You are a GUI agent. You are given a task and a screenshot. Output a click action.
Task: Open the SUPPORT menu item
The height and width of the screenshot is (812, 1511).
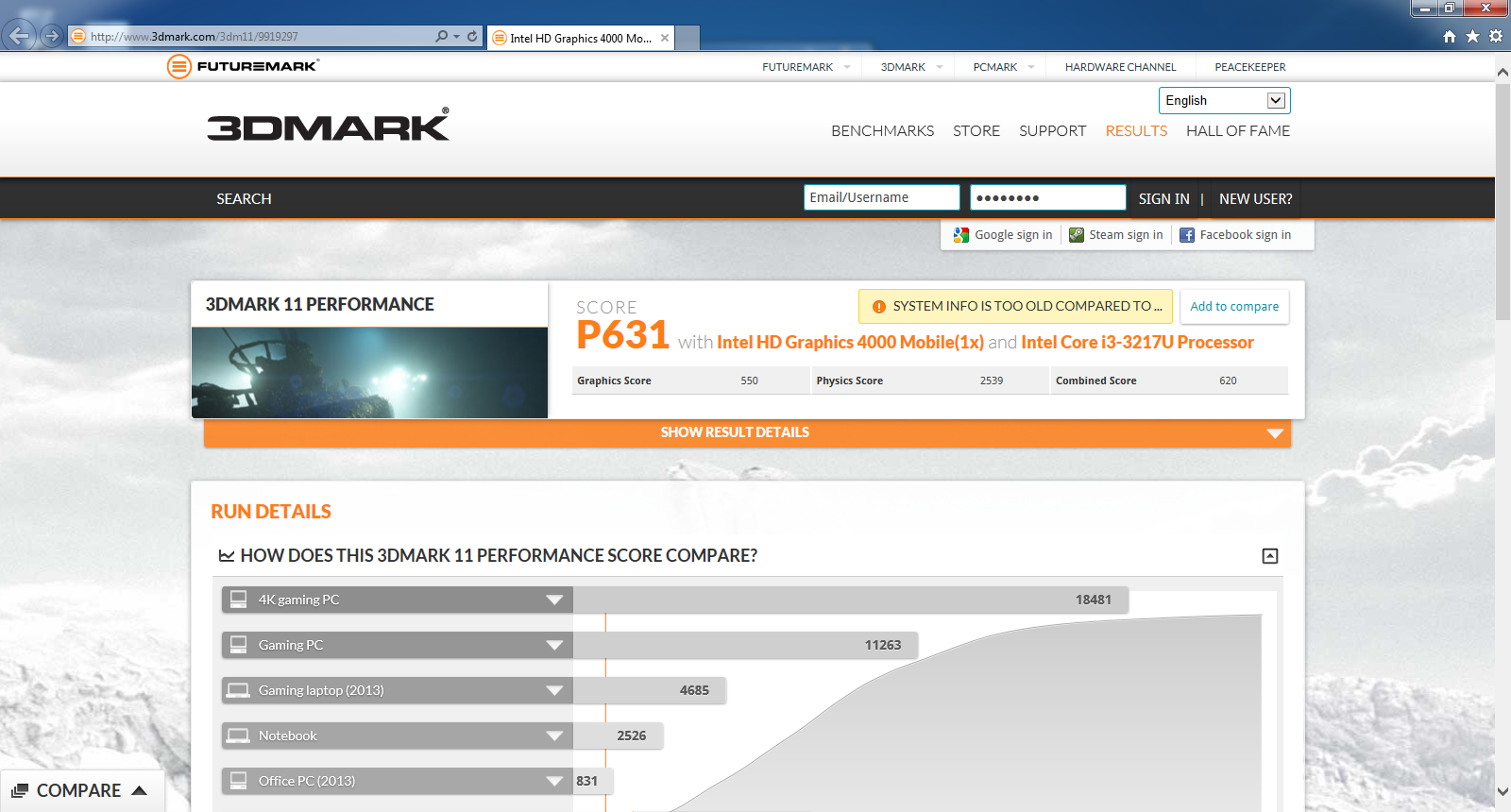(1052, 131)
